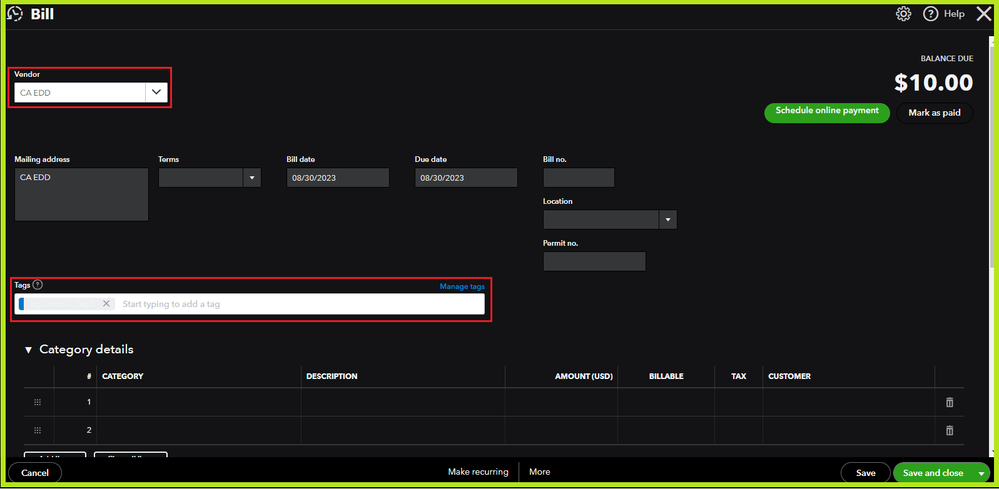Delete category row 1 using trash icon
The height and width of the screenshot is (489, 999).
[x=949, y=402]
